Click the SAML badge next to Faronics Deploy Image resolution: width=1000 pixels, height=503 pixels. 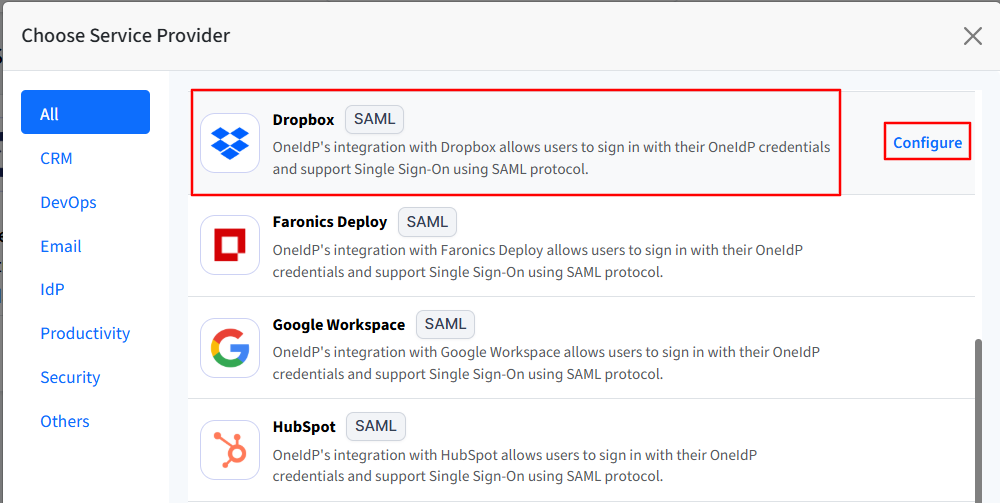pyautogui.click(x=427, y=222)
